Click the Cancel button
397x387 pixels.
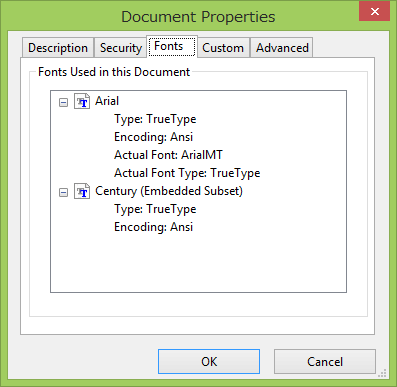coord(325,362)
